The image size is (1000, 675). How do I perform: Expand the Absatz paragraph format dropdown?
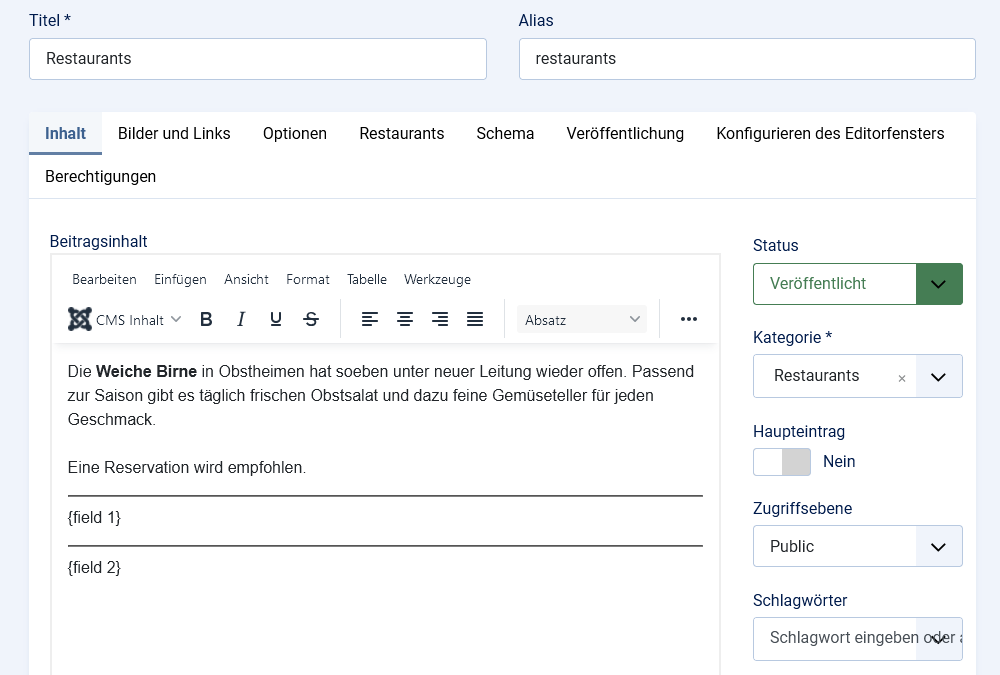[x=582, y=320]
